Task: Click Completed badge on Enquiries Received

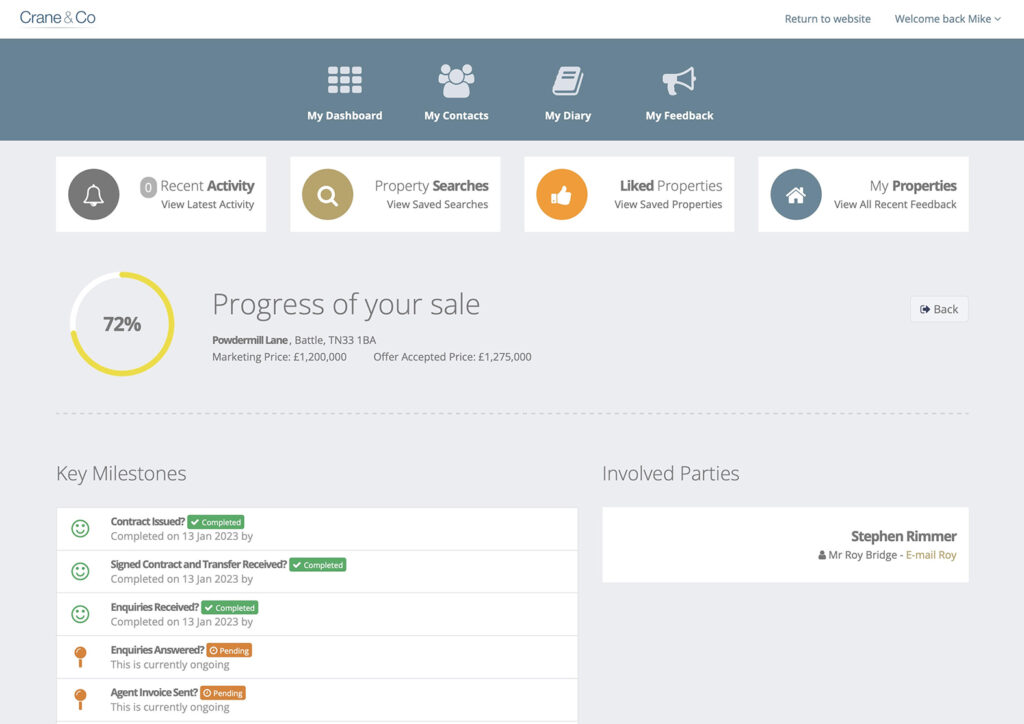Action: [x=230, y=608]
